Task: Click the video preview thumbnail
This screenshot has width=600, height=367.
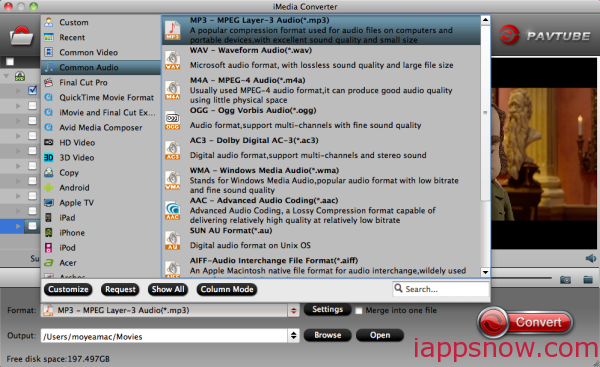Action: [x=544, y=154]
